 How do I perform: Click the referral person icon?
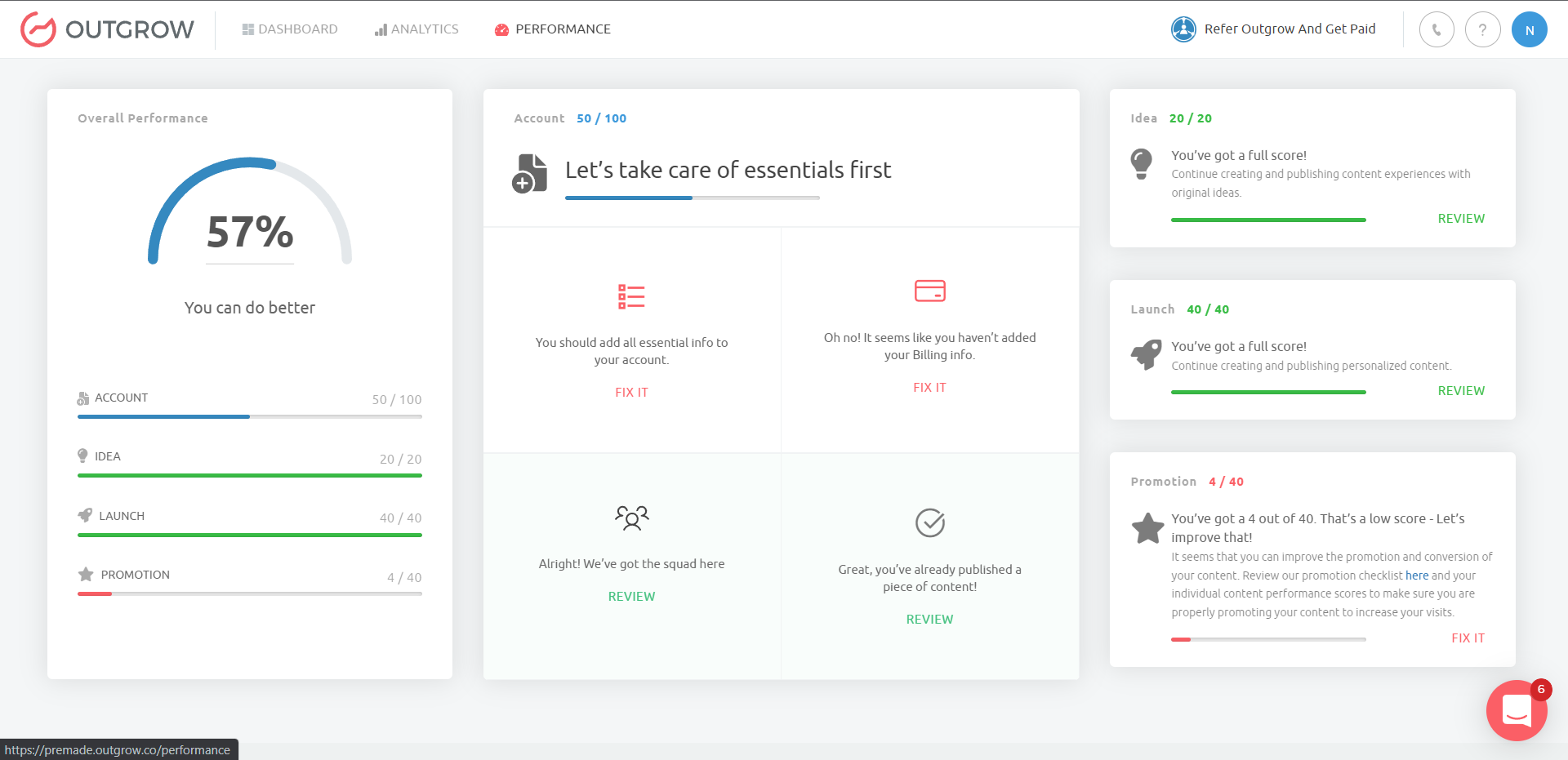(x=1183, y=29)
